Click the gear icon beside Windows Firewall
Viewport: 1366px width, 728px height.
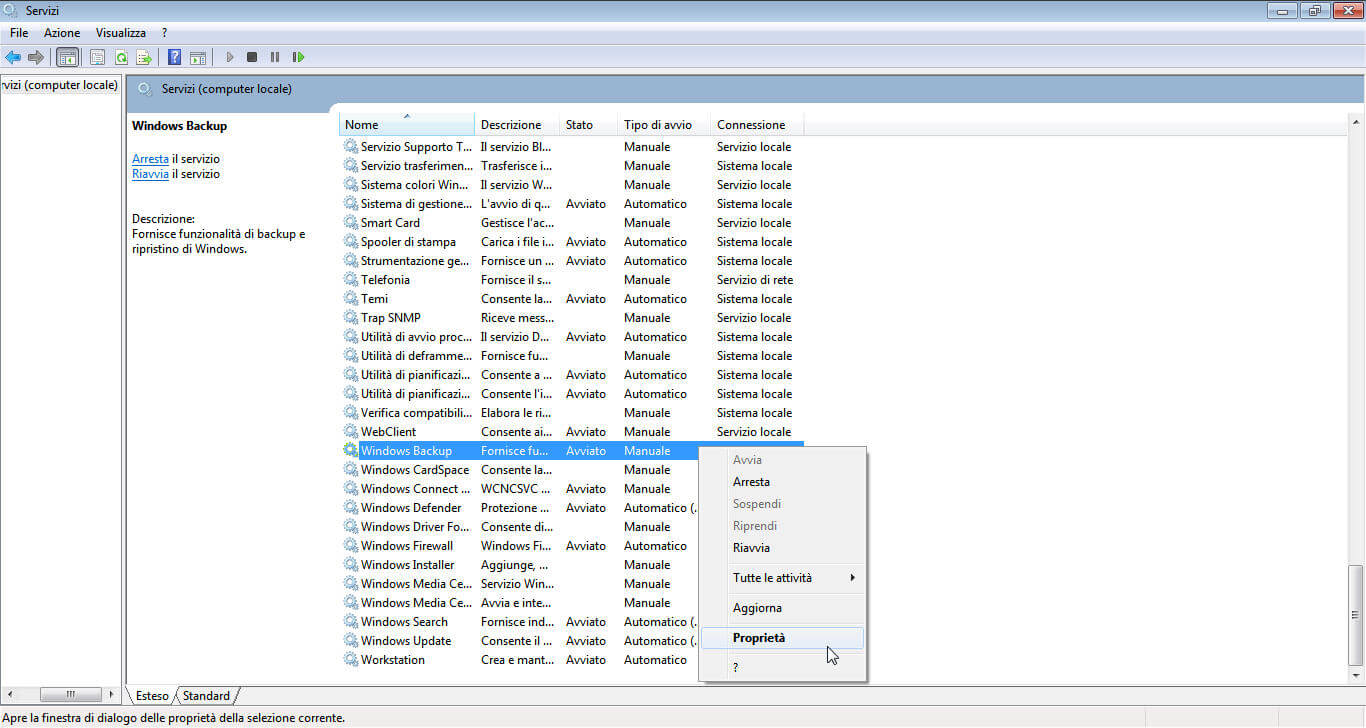tap(351, 546)
